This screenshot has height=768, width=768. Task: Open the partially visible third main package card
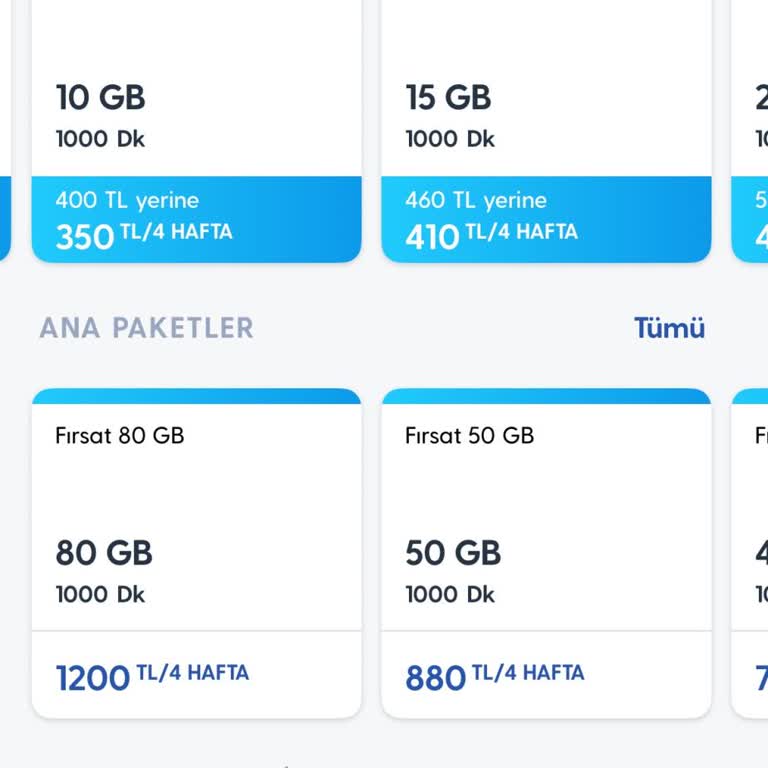753,550
